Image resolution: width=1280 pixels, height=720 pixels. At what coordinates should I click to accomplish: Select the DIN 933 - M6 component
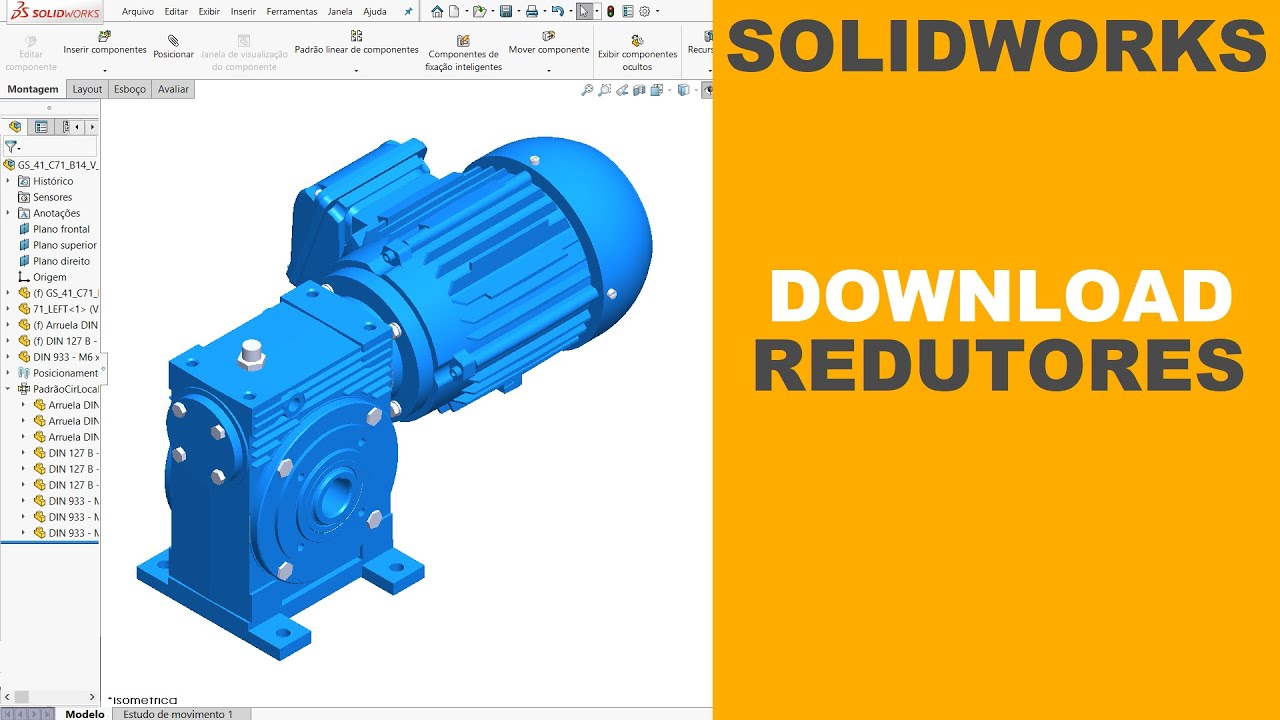click(58, 357)
